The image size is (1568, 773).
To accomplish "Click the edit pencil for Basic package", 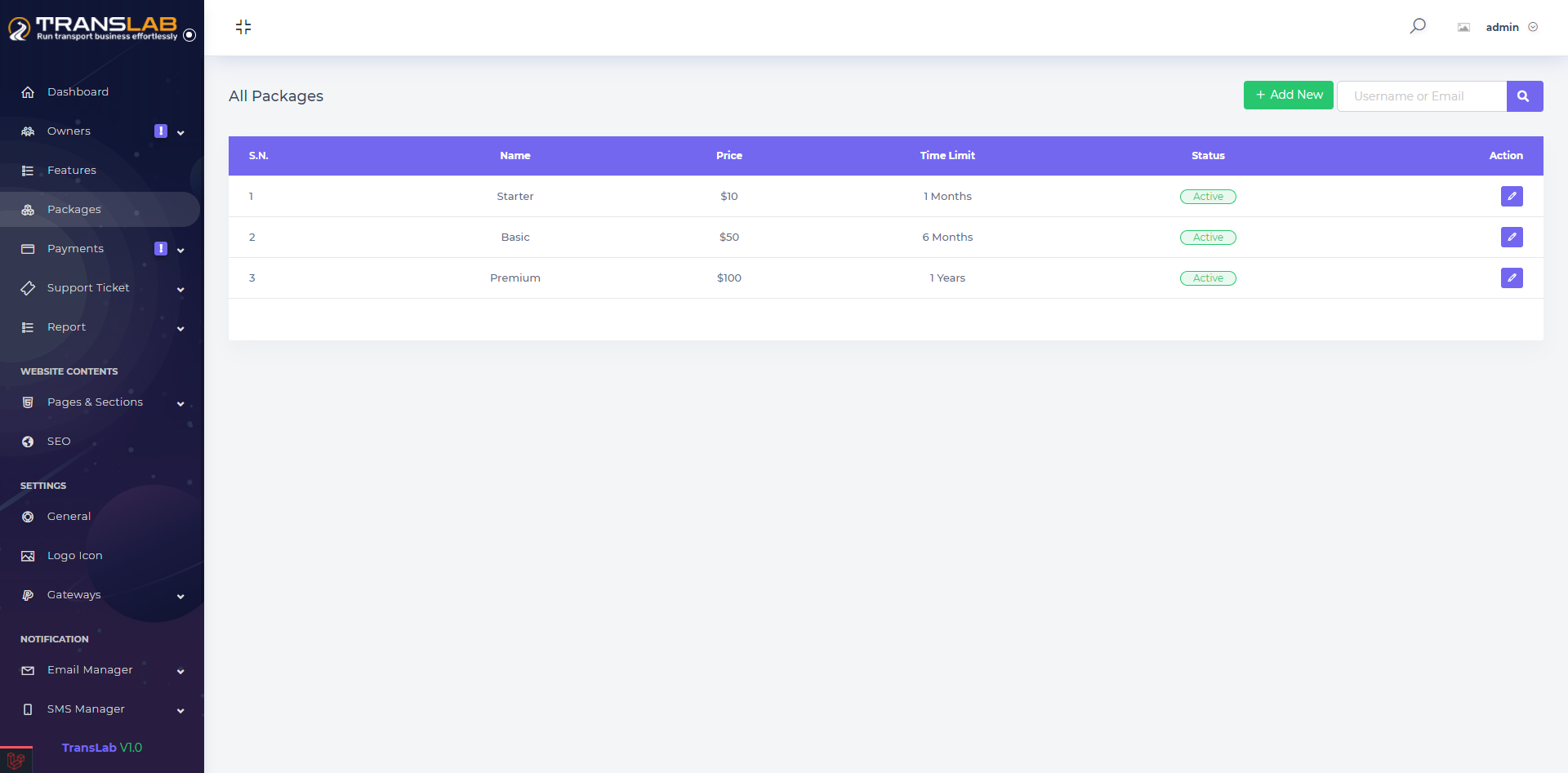I will pyautogui.click(x=1512, y=237).
